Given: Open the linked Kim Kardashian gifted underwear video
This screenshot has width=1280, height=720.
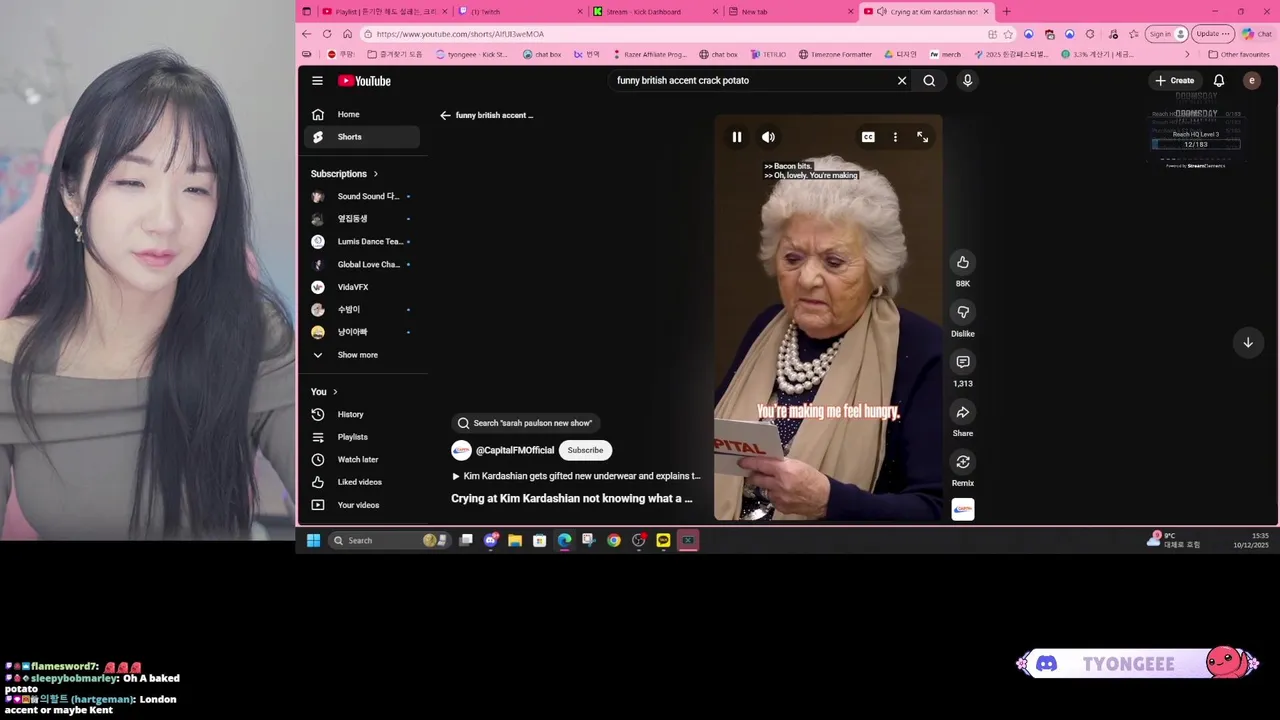Looking at the screenshot, I should point(576,476).
